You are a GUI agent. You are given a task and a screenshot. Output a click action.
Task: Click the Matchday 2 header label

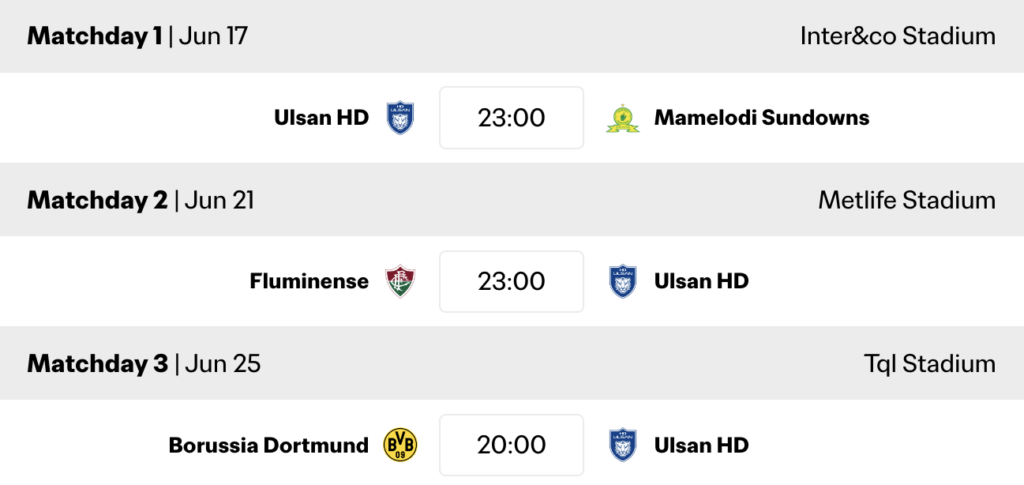coord(97,200)
